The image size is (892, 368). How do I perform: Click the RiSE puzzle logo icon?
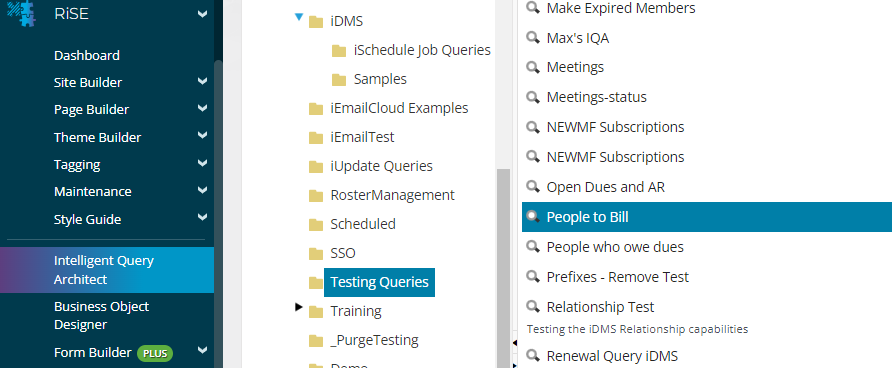(x=23, y=13)
